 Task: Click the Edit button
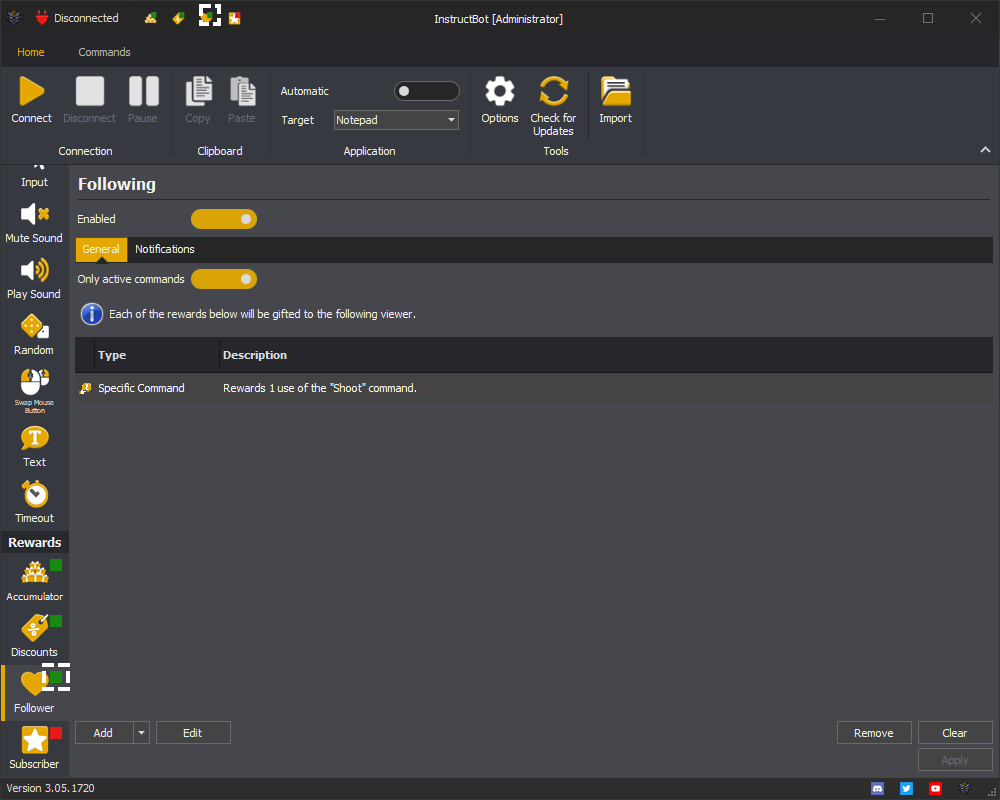pyautogui.click(x=193, y=733)
